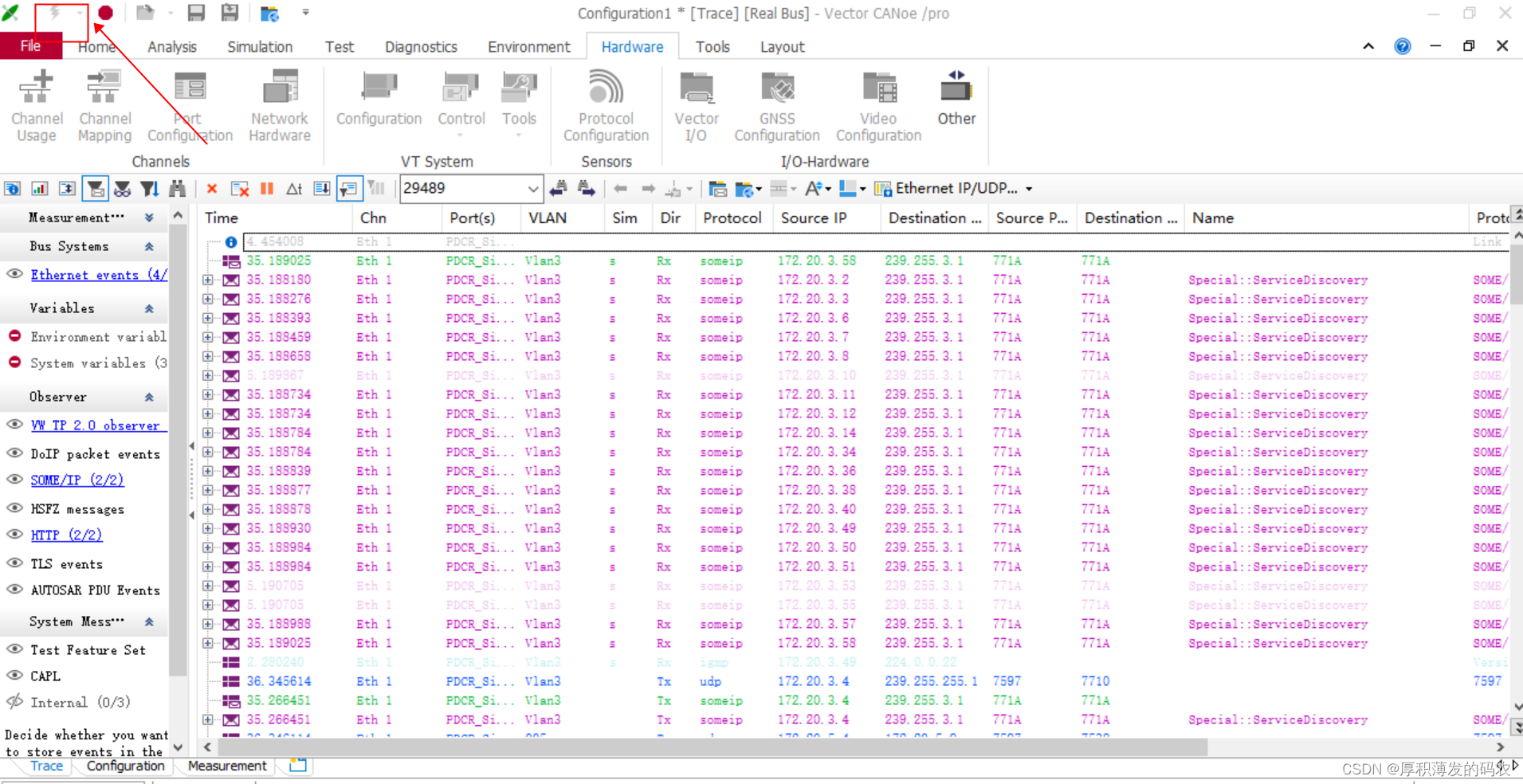Open Video Configuration
This screenshot has width=1523, height=784.
pos(878,106)
